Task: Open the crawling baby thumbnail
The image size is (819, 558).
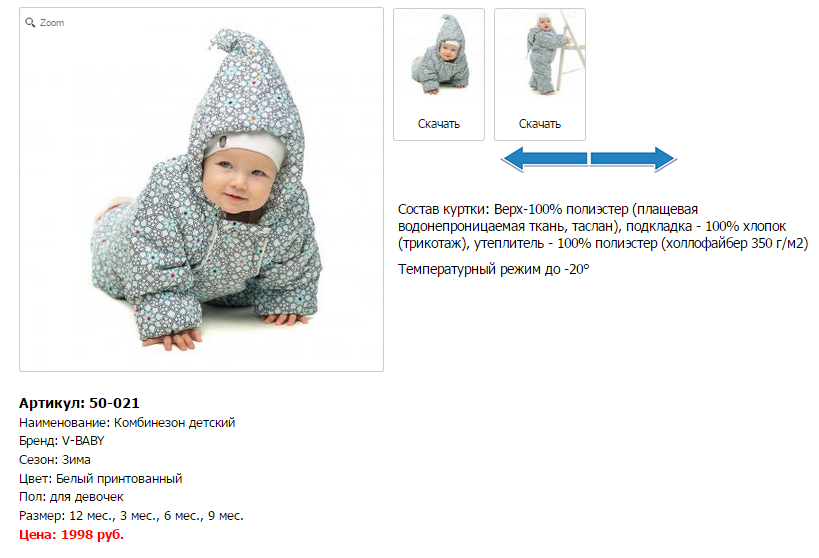Action: [x=439, y=55]
